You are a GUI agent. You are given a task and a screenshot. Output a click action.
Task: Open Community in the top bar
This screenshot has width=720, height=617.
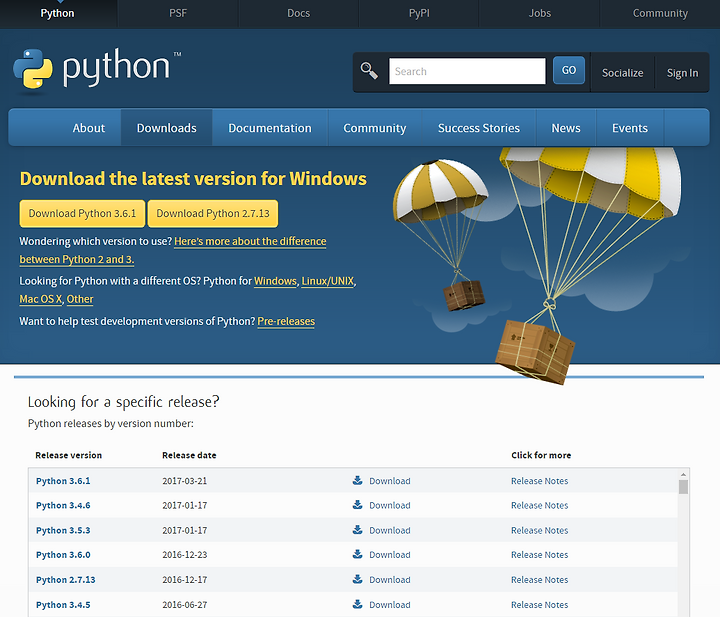[660, 13]
